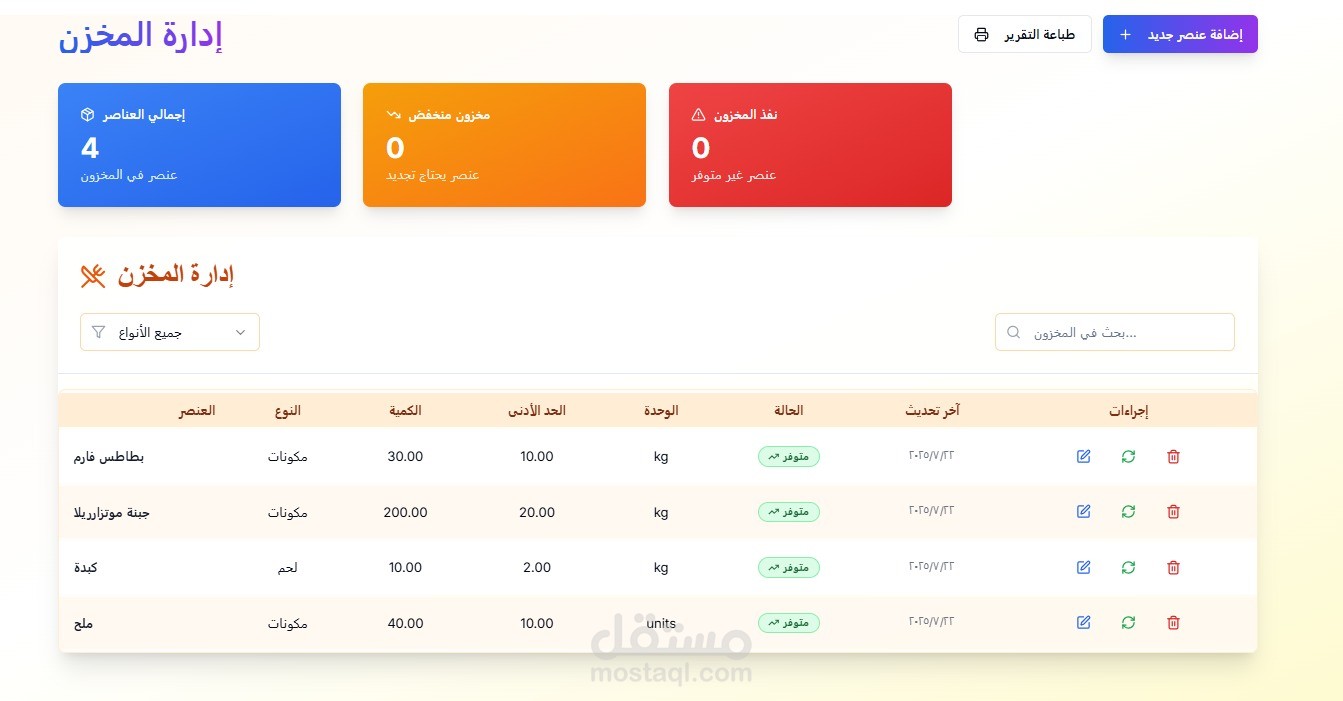Viewport: 1343px width, 701px height.
Task: Delete the كبدة item
Action: click(1173, 567)
